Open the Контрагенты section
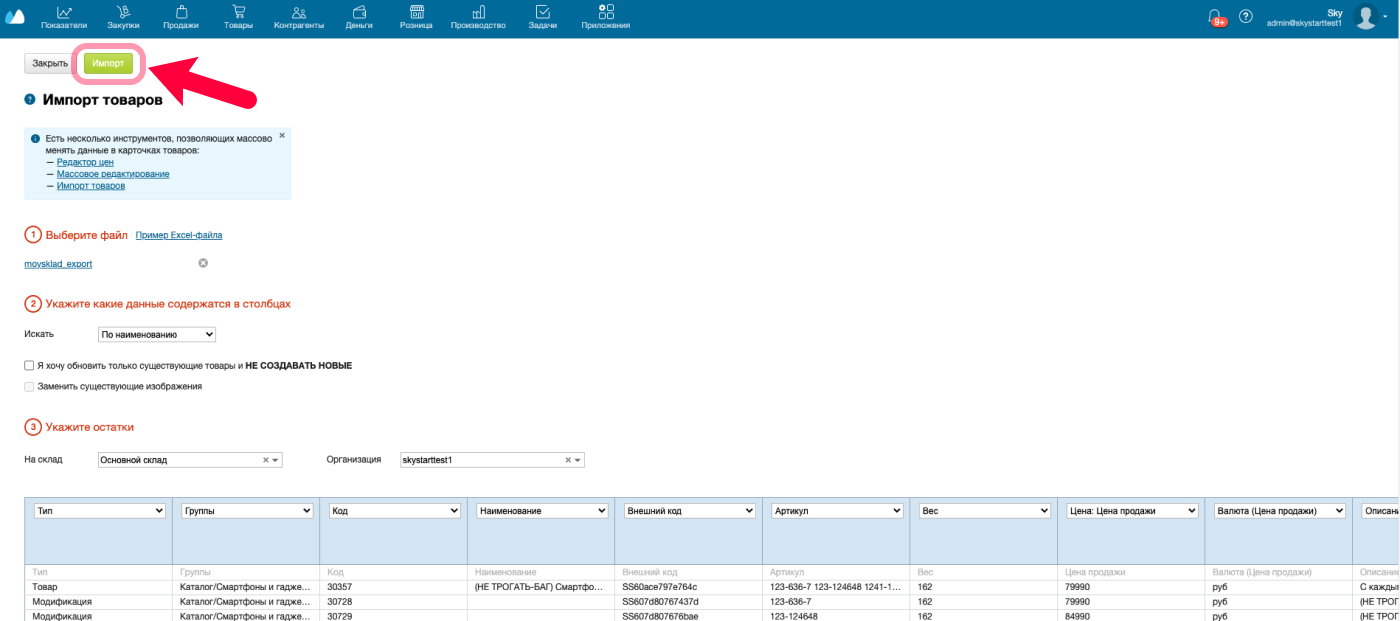 299,17
